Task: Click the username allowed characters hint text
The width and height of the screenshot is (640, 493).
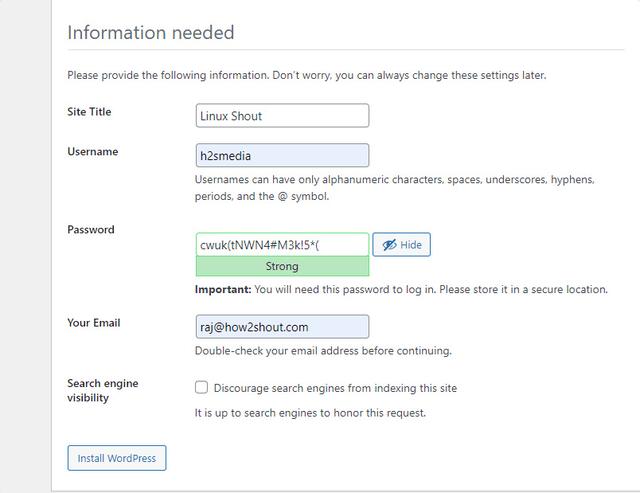Action: 394,188
